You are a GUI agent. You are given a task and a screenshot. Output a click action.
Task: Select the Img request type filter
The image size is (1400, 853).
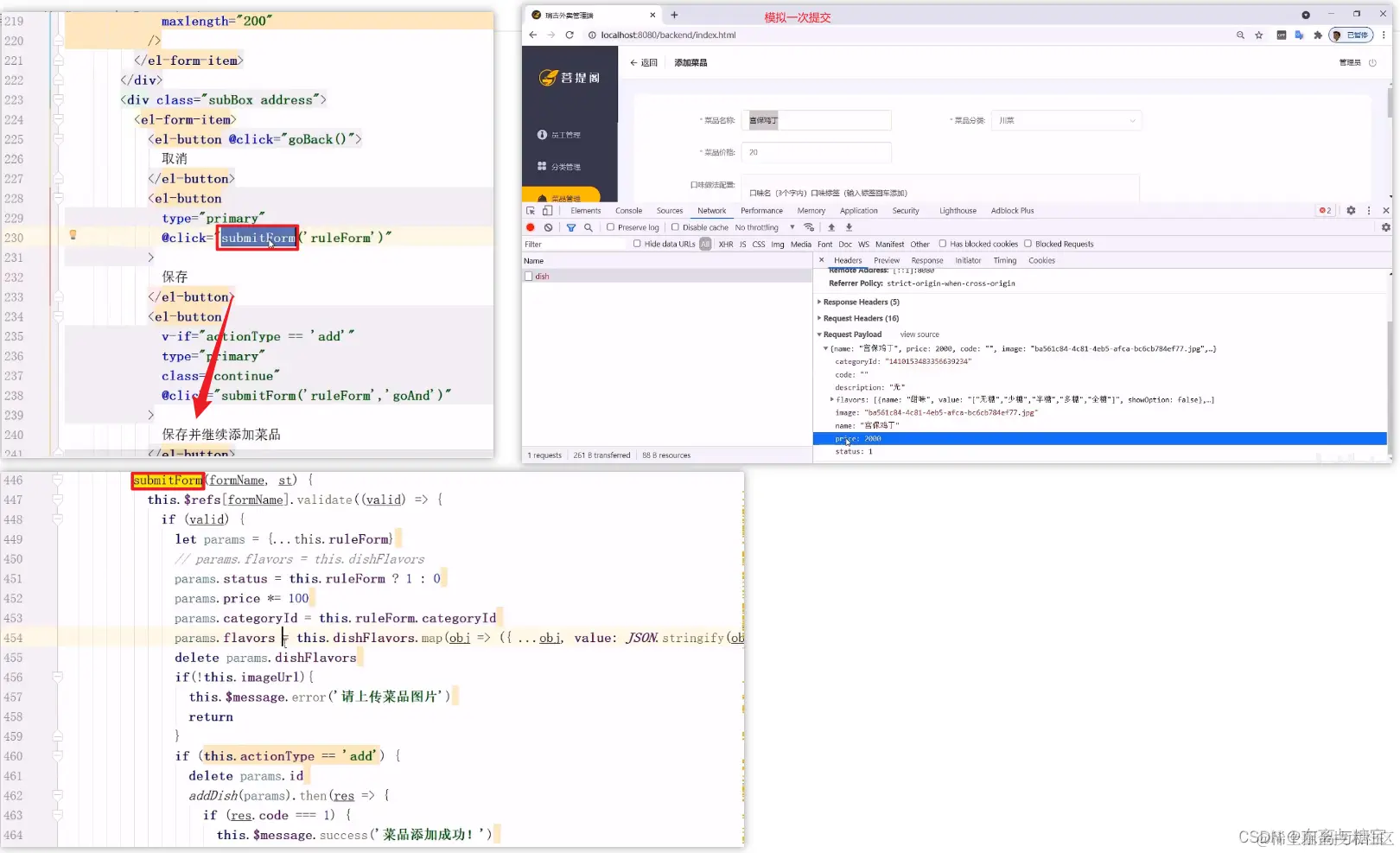(x=778, y=245)
